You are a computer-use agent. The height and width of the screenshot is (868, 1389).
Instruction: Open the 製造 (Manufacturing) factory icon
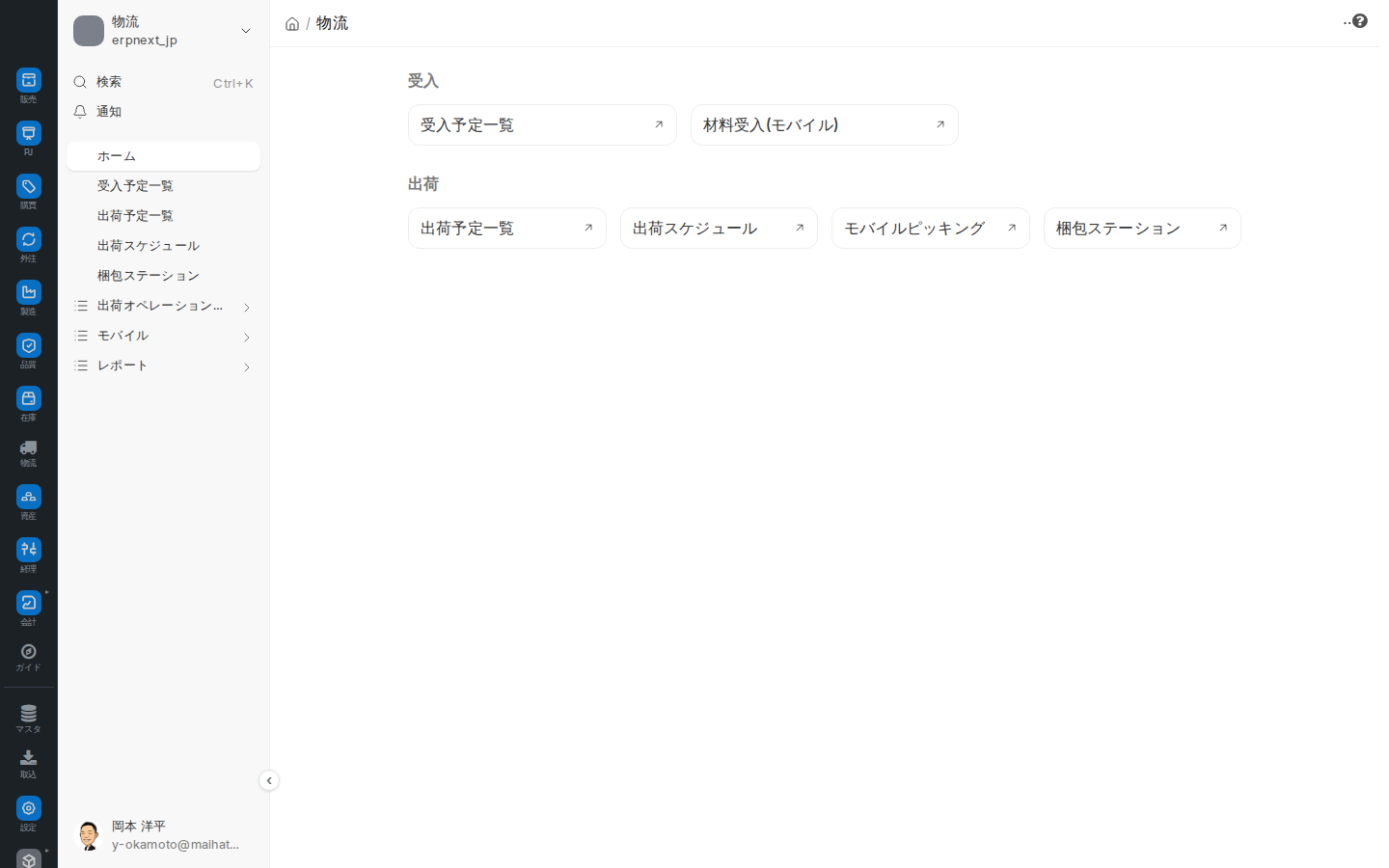[29, 292]
